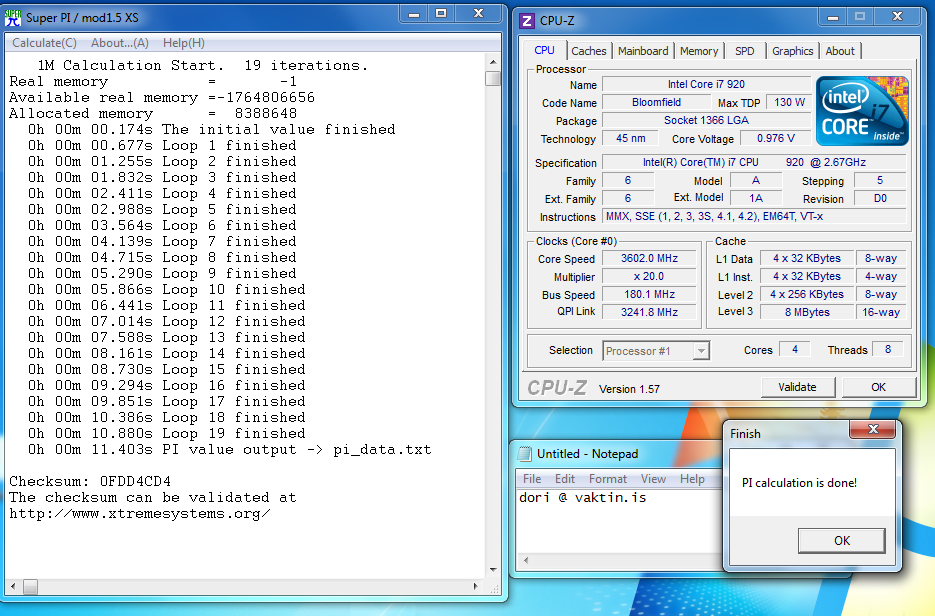Open the Calculate(C) menu in Super PI

(44, 43)
